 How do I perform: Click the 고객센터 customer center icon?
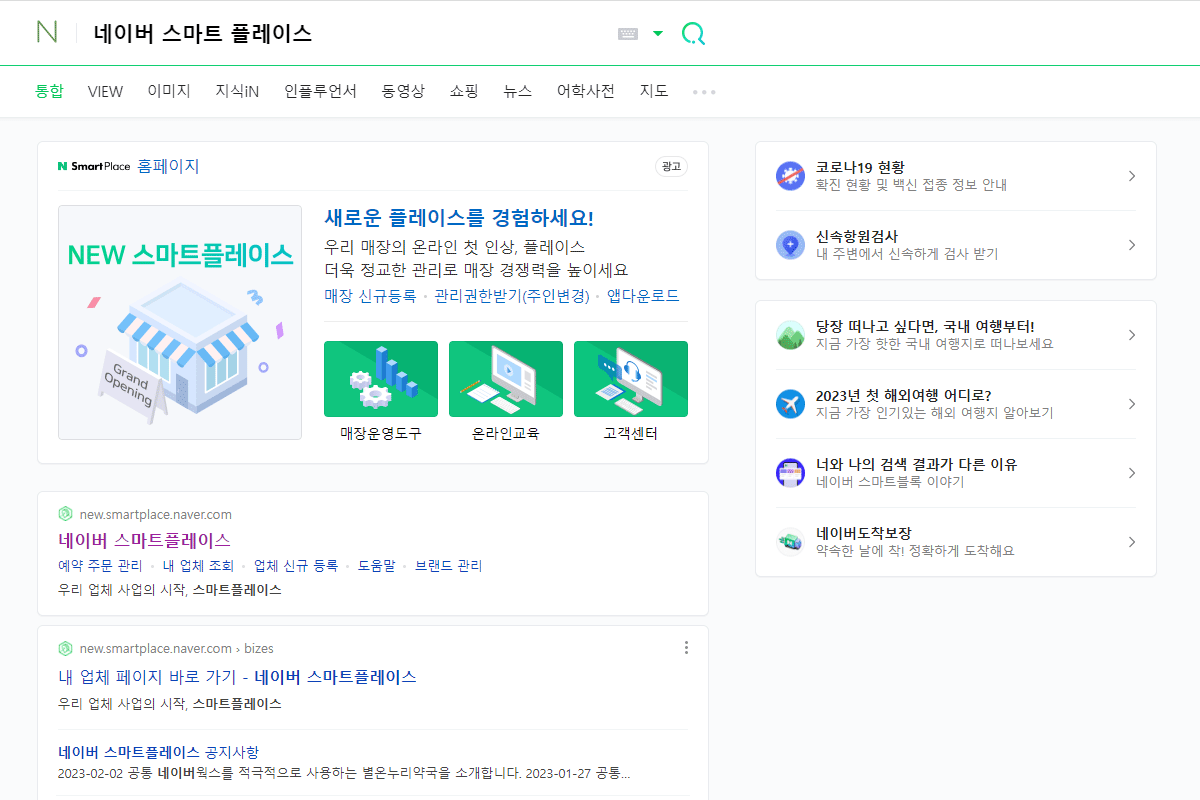(x=630, y=378)
